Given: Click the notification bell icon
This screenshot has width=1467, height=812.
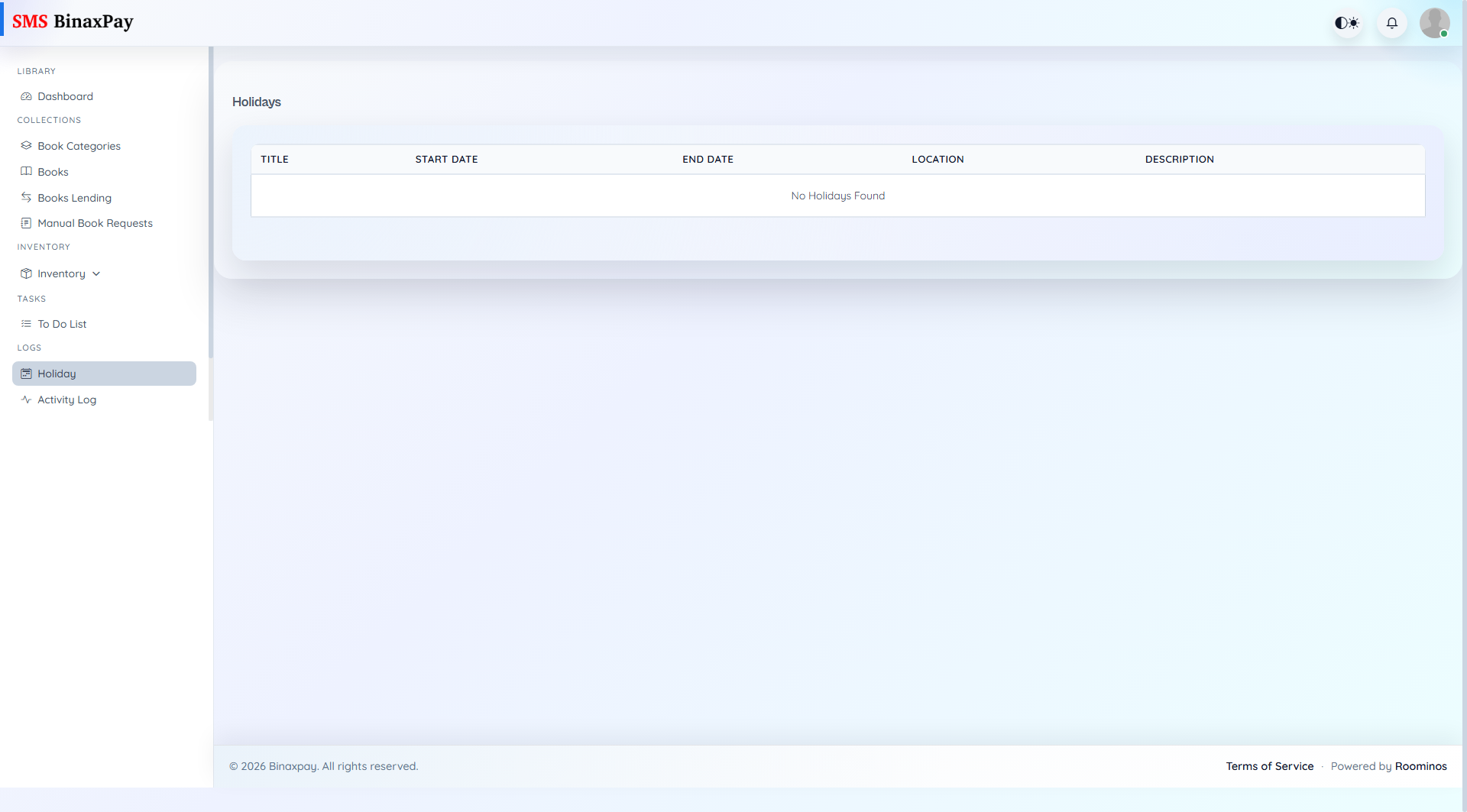Looking at the screenshot, I should click(x=1391, y=23).
